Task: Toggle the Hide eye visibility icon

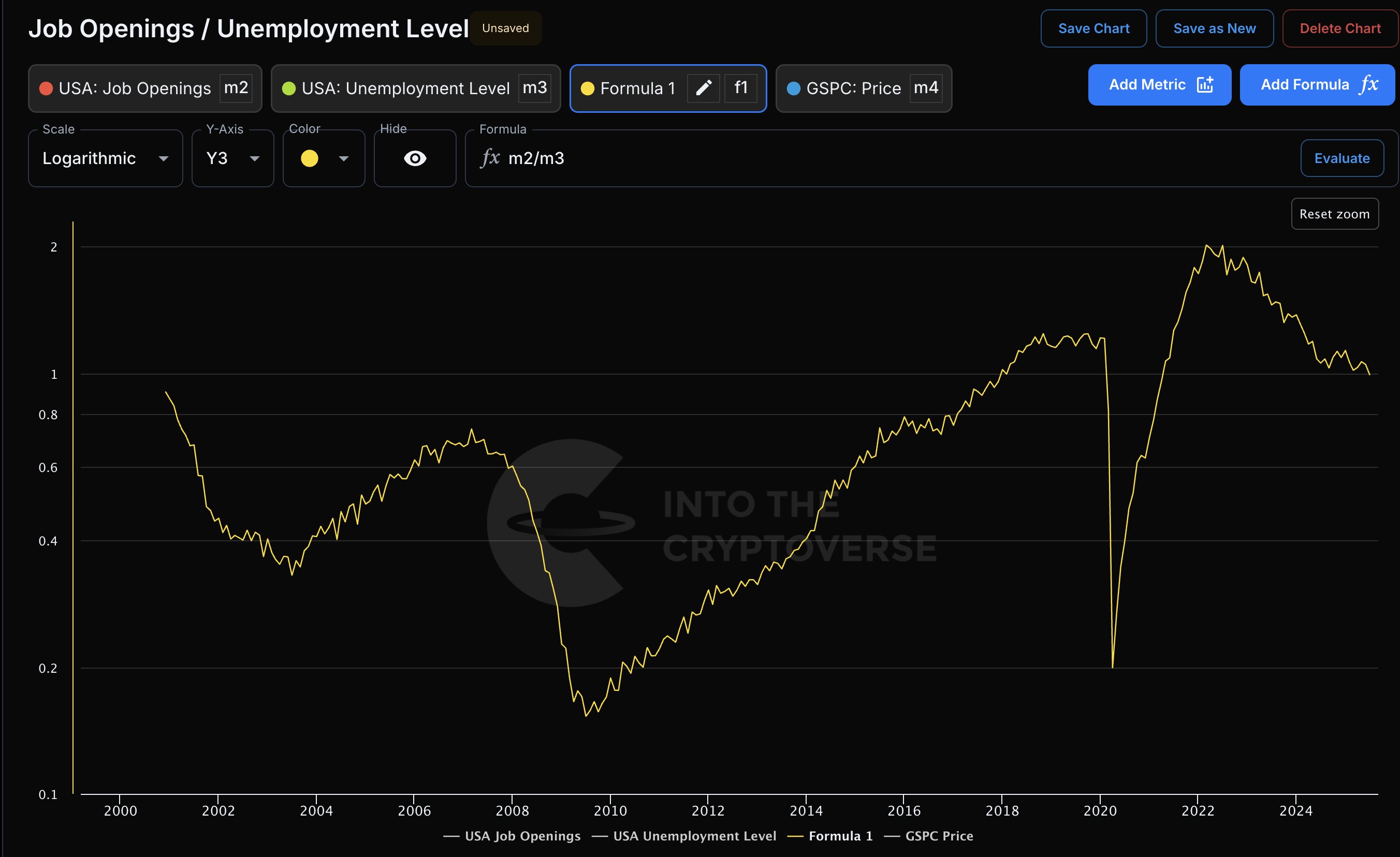Action: click(415, 158)
